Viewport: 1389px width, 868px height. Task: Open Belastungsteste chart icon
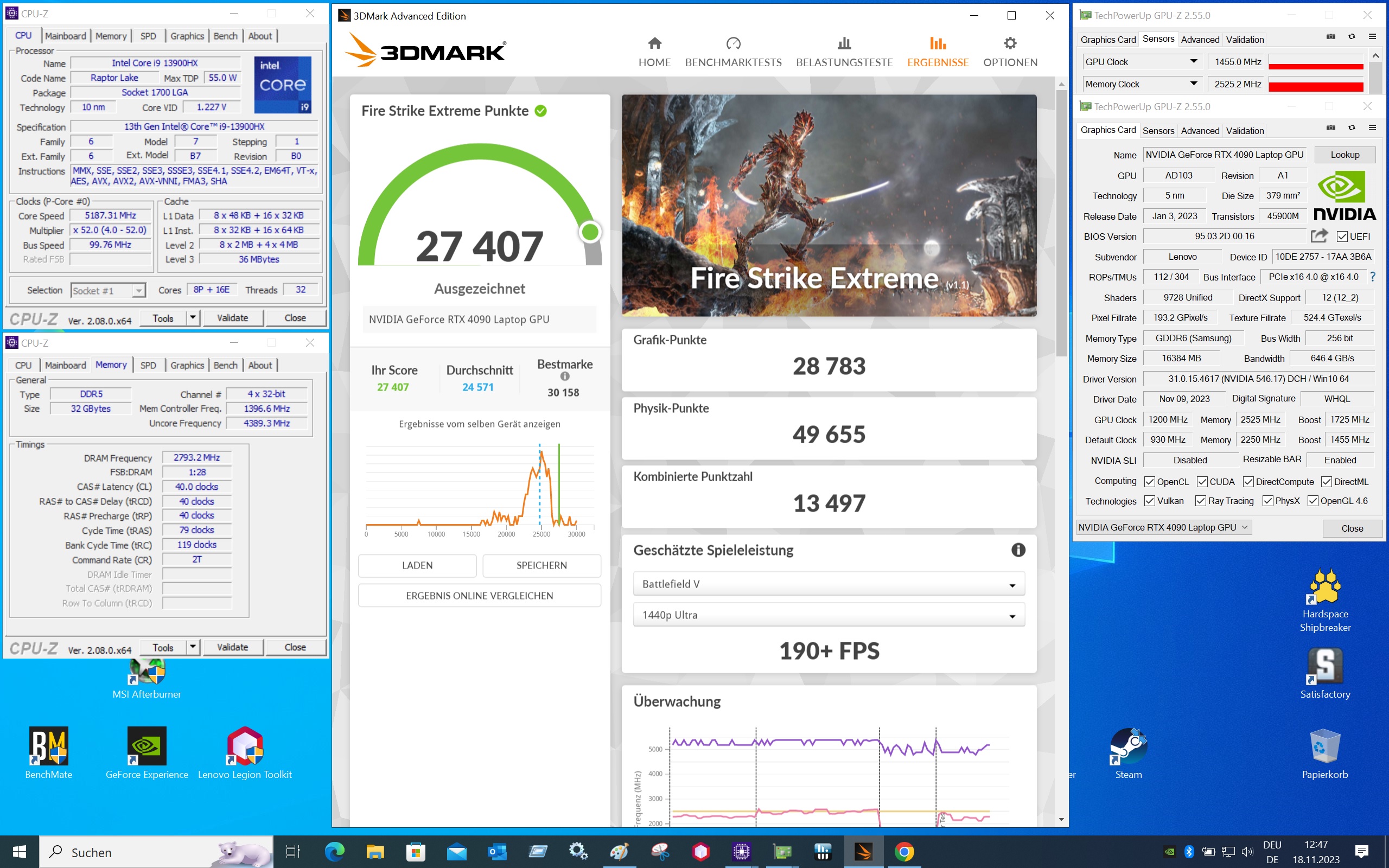pos(844,43)
